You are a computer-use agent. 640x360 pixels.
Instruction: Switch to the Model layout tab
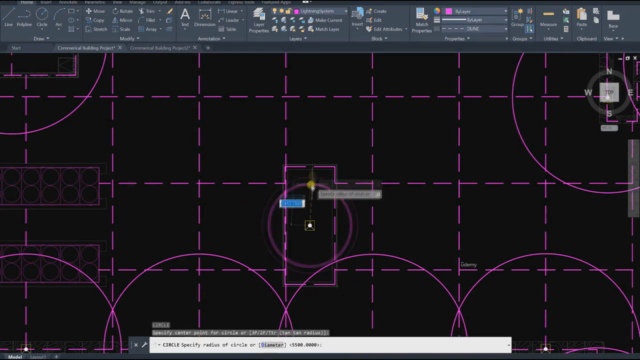pos(15,357)
